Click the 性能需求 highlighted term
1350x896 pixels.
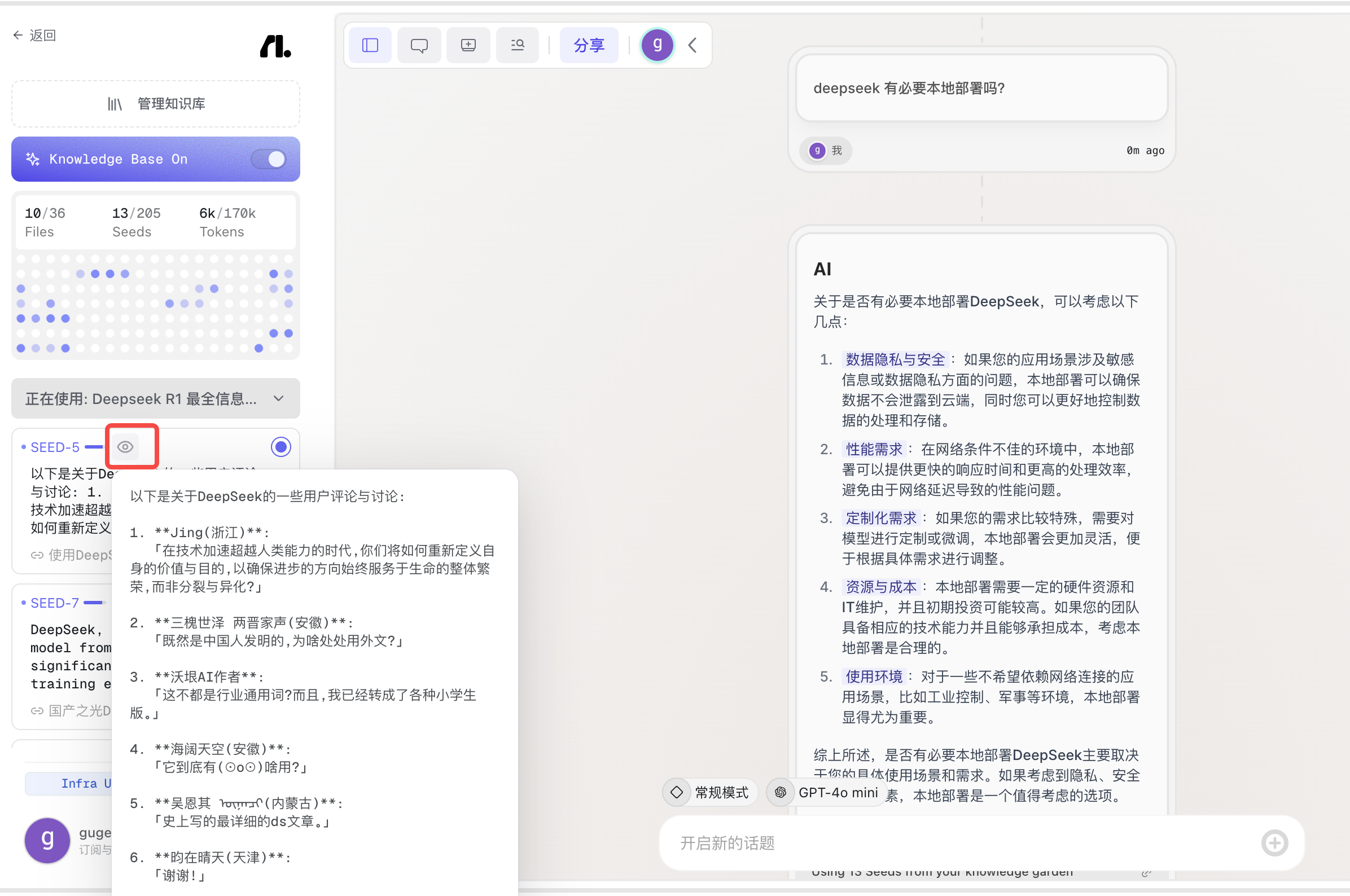click(x=874, y=449)
